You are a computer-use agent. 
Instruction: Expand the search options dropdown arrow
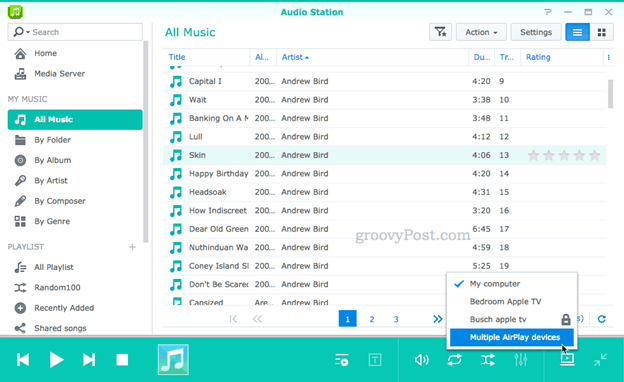click(28, 32)
